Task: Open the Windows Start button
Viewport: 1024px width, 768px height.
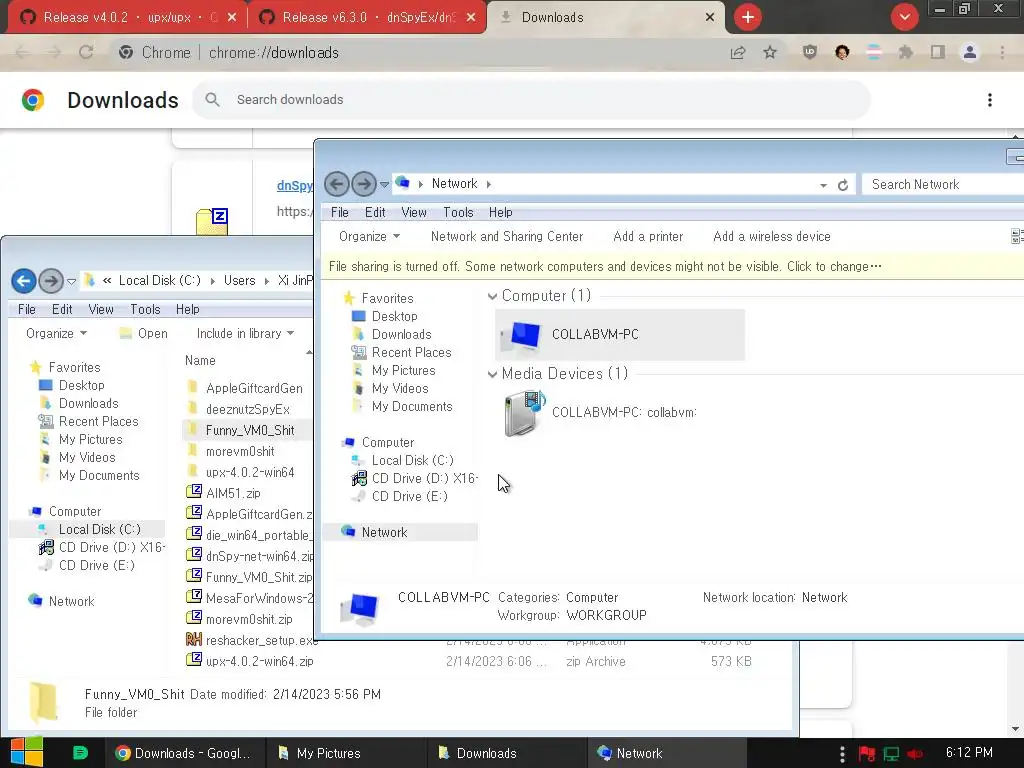Action: (x=27, y=753)
